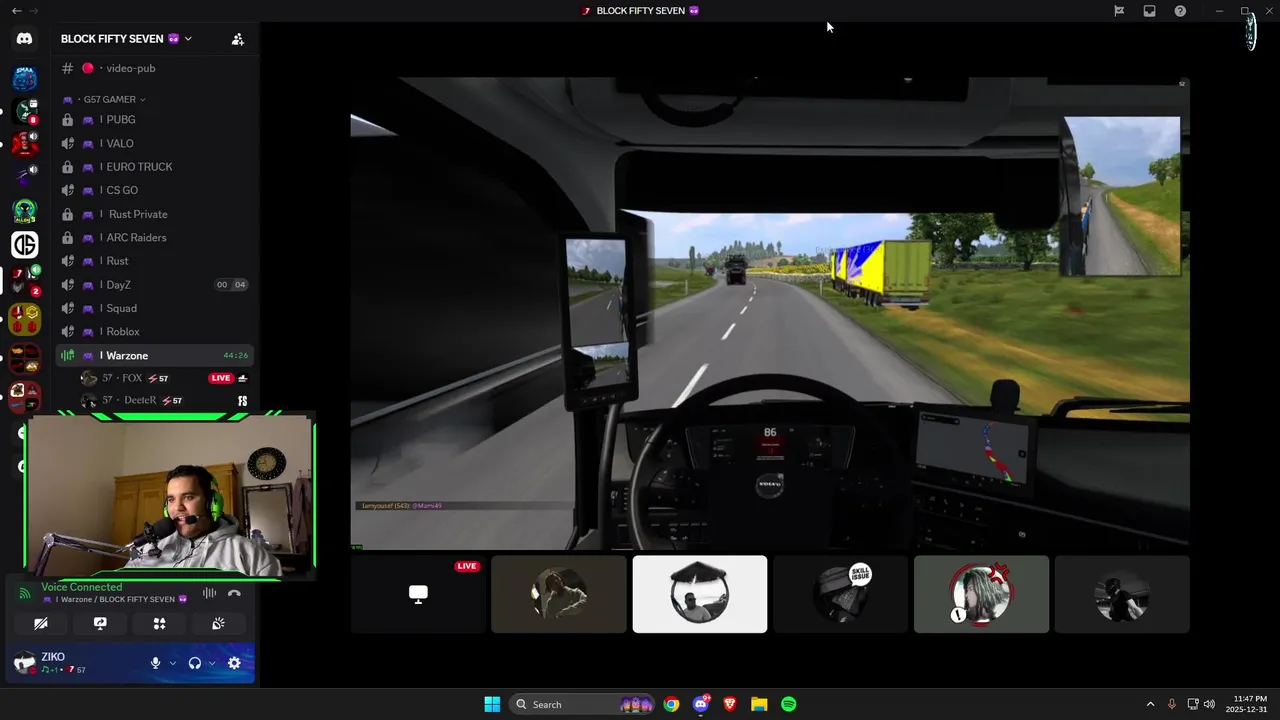
Task: Focus the main Euro Truck stream view
Action: tap(770, 313)
